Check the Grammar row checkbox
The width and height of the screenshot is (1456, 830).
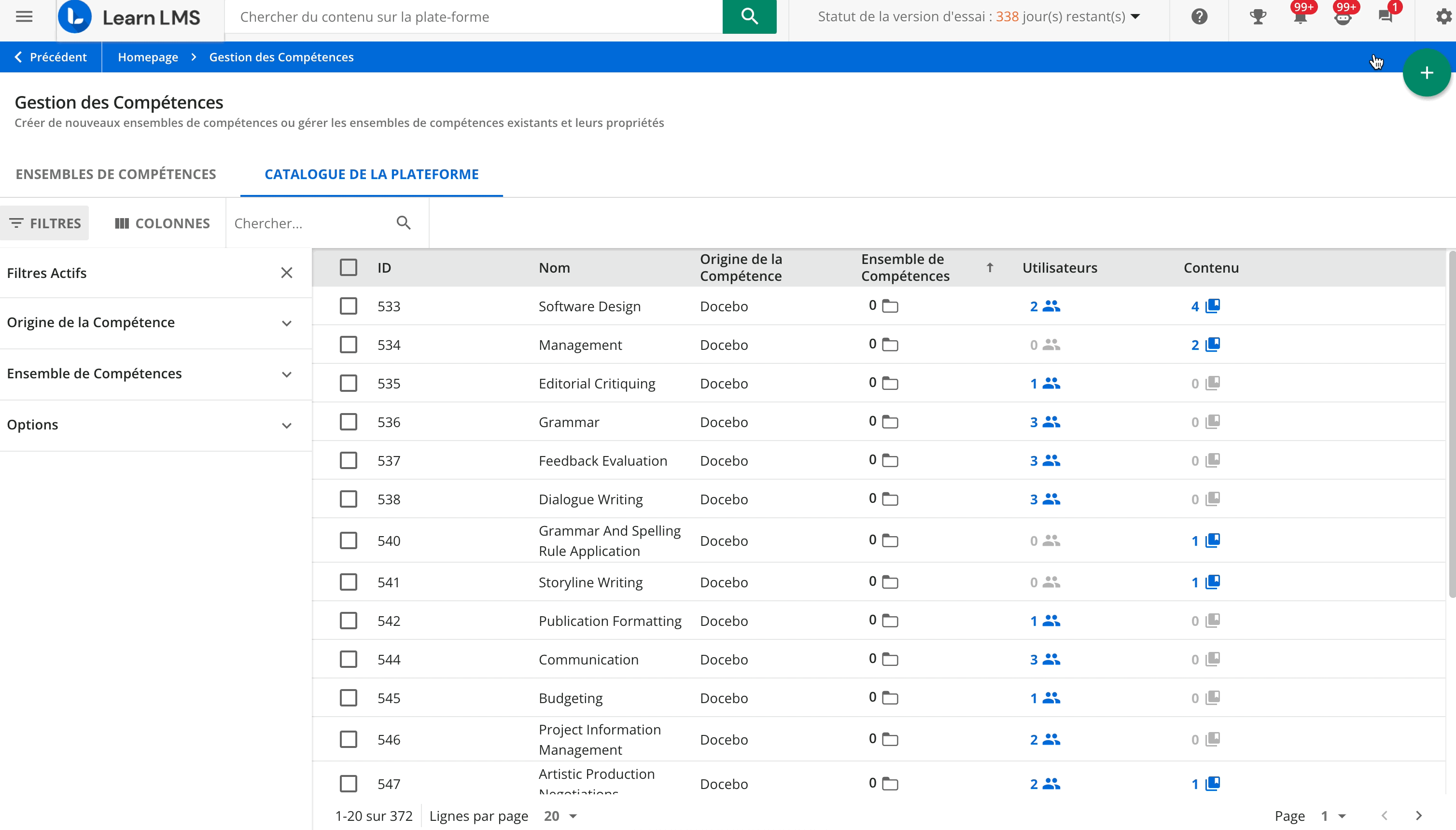point(348,422)
